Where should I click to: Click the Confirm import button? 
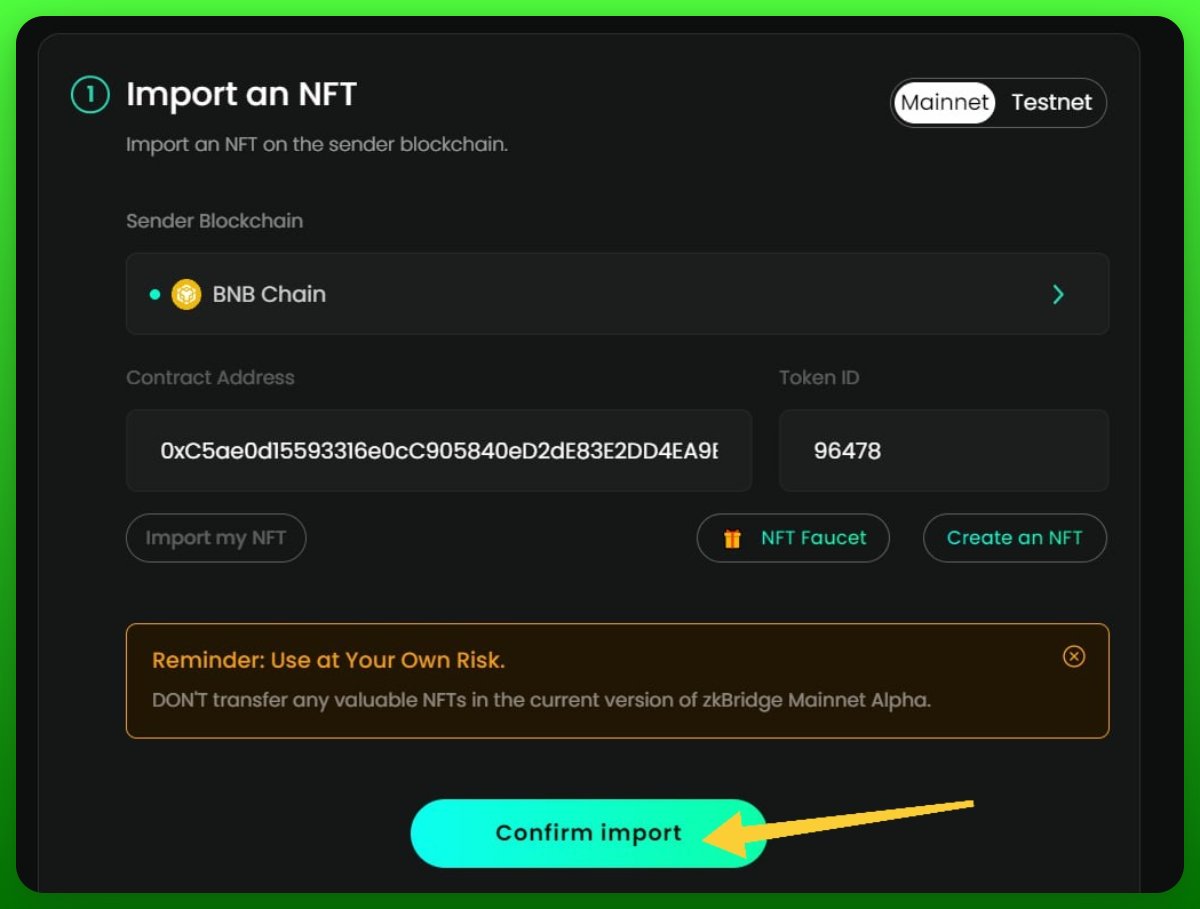point(588,833)
